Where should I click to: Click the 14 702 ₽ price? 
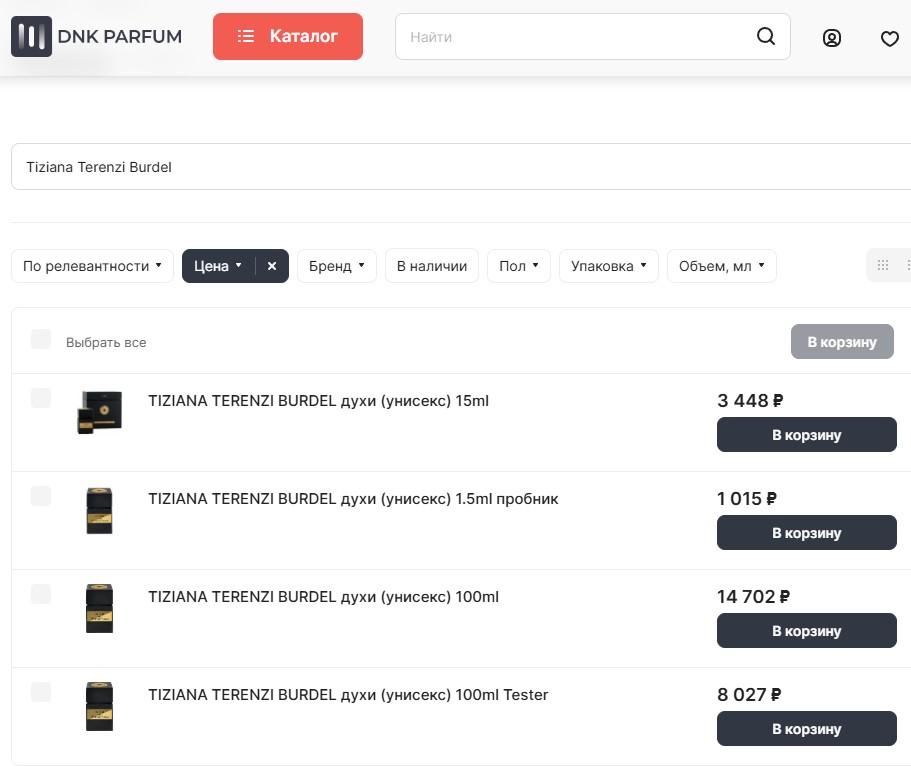754,597
